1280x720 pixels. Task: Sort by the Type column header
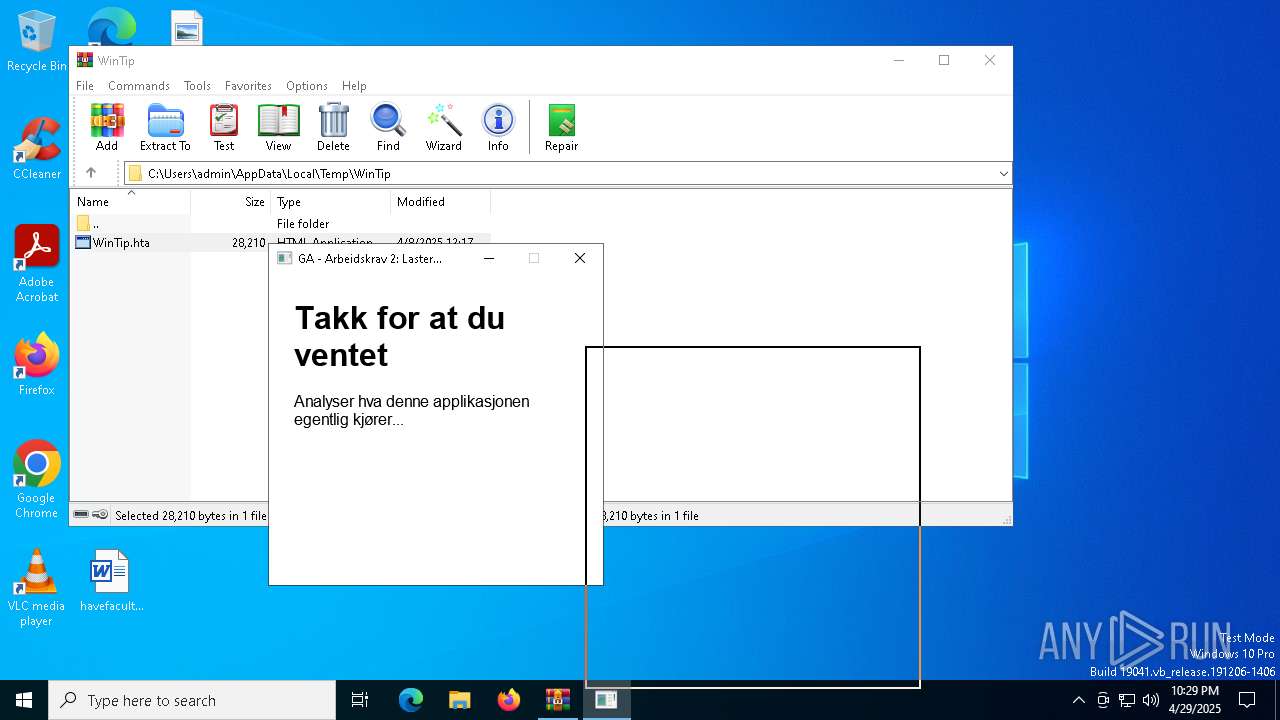coord(330,202)
